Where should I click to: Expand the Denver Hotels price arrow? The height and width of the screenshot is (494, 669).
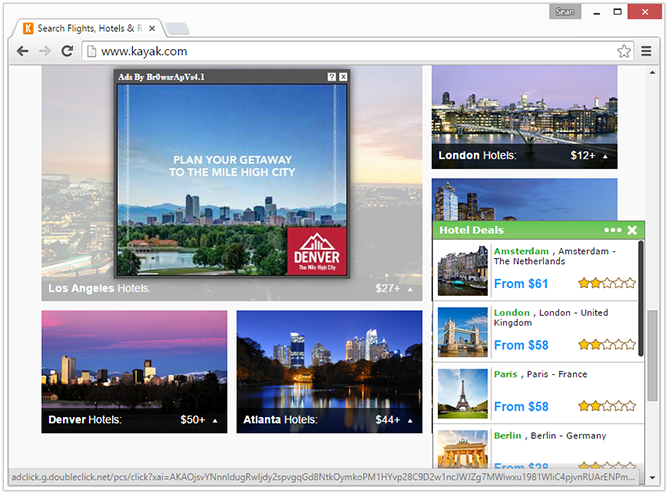click(x=215, y=420)
